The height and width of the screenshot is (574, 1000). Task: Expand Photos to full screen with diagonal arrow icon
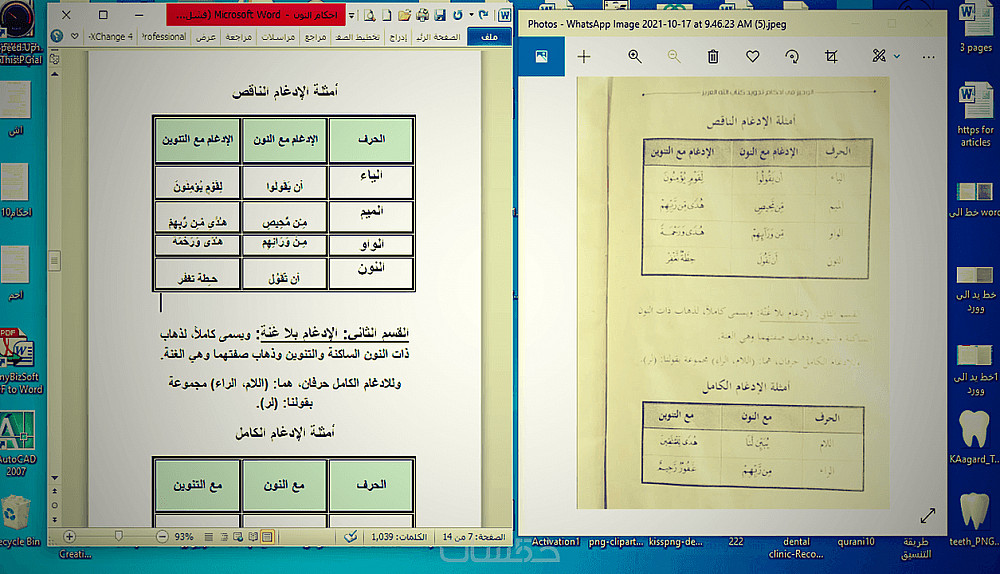(928, 515)
